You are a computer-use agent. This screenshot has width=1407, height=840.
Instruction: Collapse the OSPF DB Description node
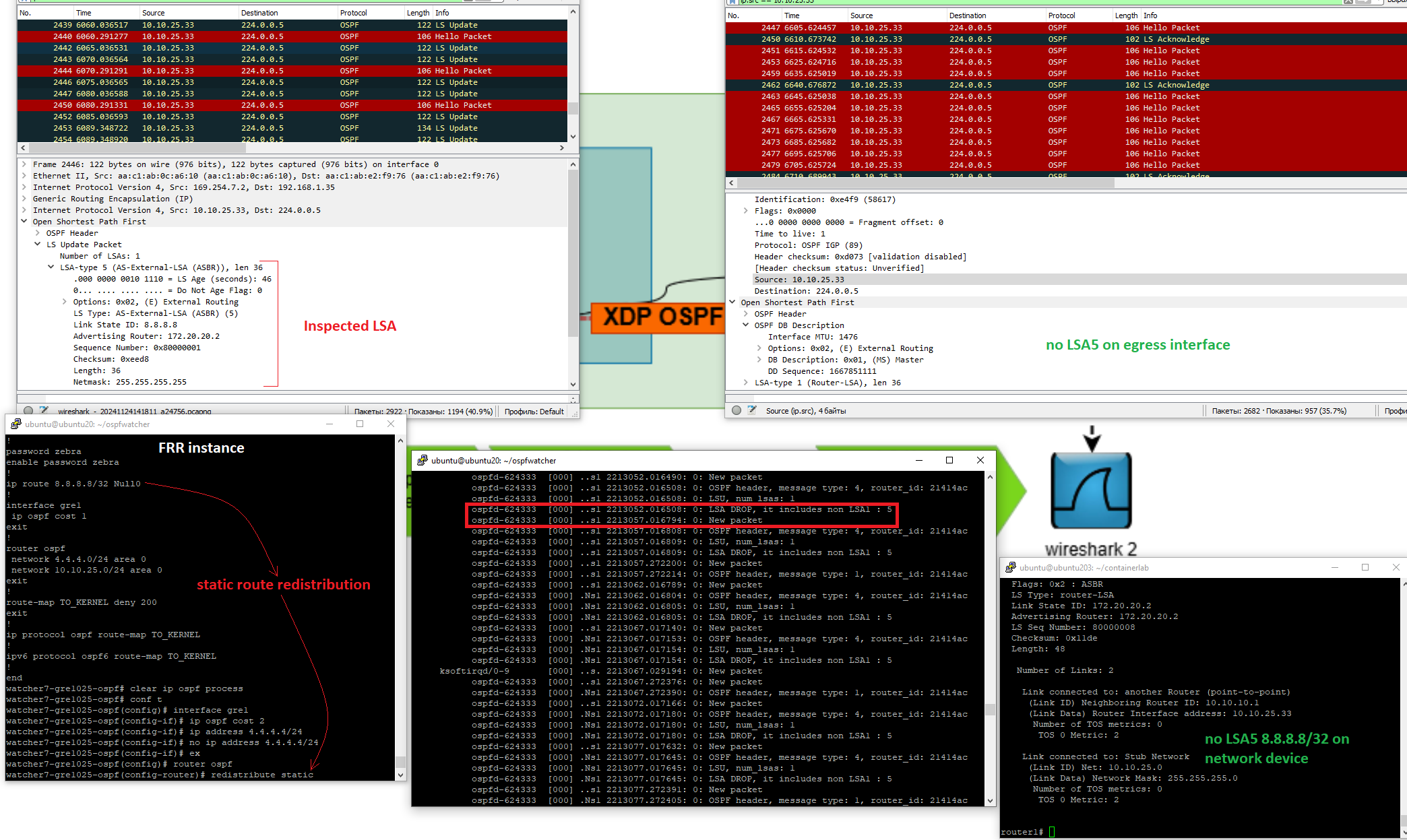746,325
